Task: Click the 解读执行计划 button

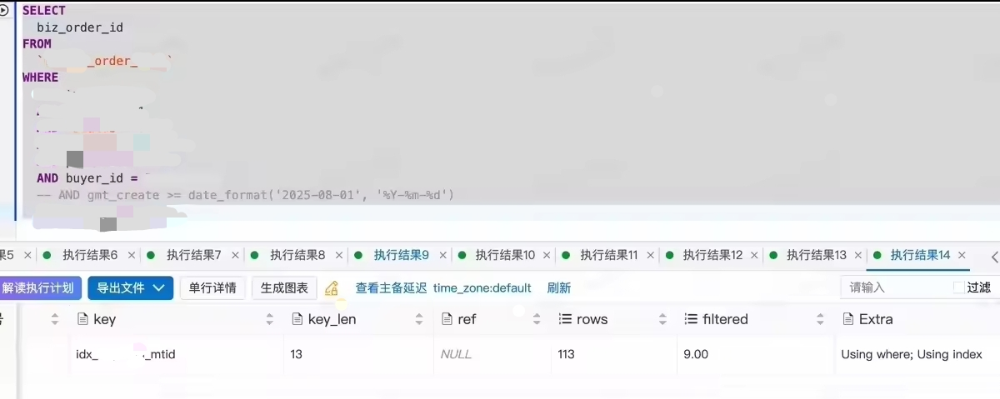Action: [40, 288]
